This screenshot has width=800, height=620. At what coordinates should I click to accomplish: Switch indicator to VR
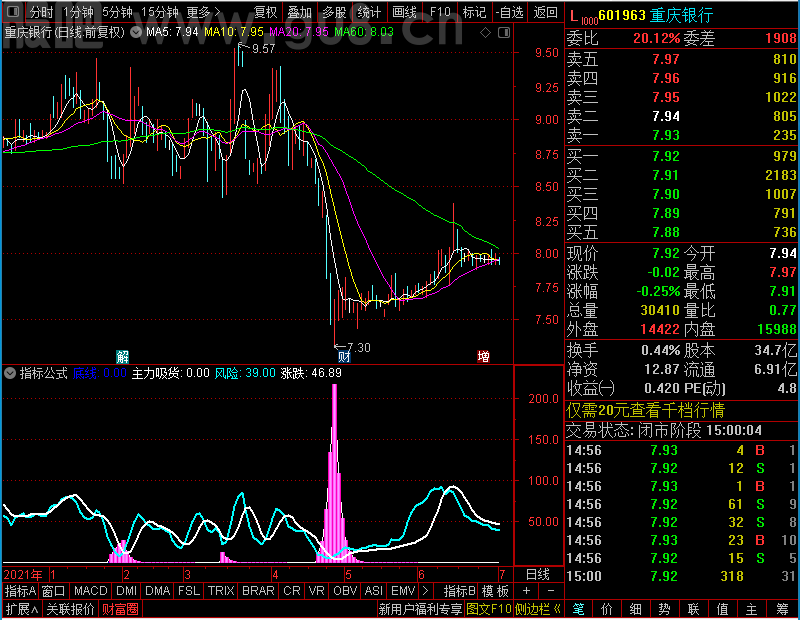point(316,591)
